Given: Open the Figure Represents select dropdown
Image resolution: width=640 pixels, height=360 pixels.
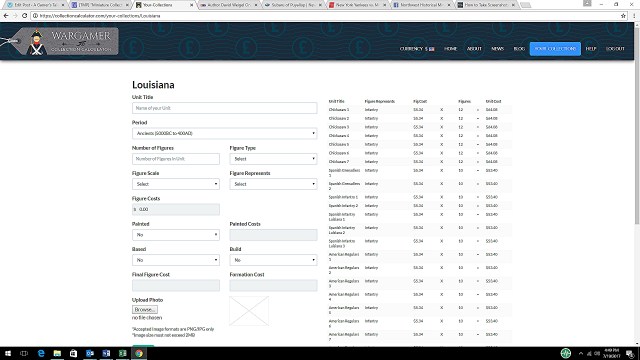Looking at the screenshot, I should (x=273, y=184).
